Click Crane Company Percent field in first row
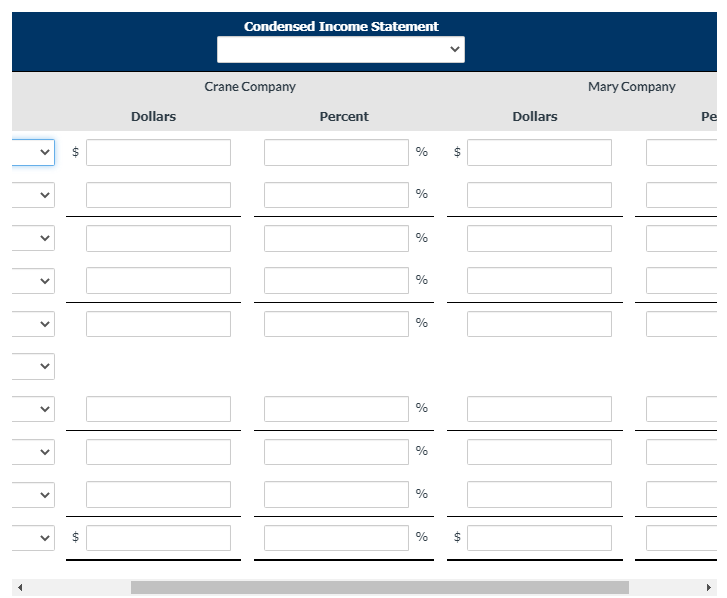Viewport: 727px width, 598px height. (x=336, y=152)
